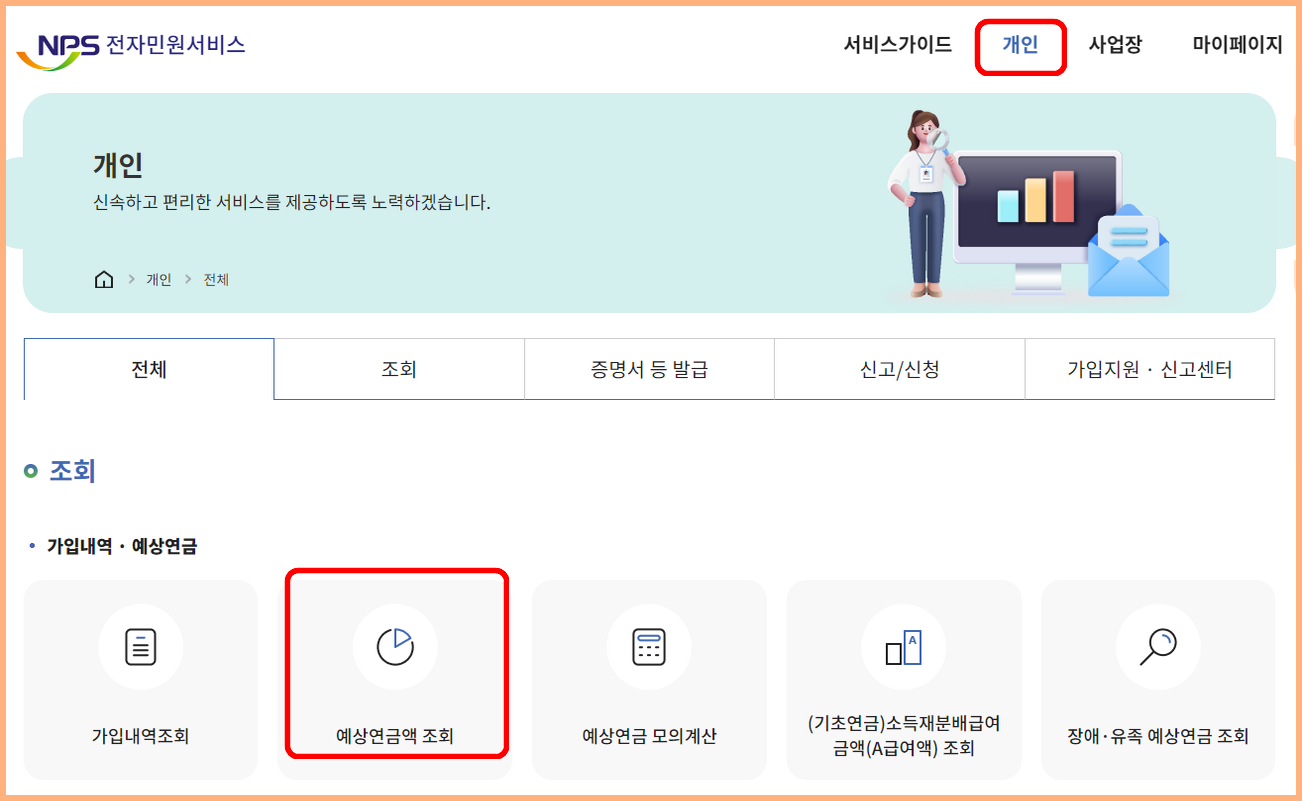Open 가입내역조회 using the document icon
Screen dimensions: 1302x801
(140, 646)
